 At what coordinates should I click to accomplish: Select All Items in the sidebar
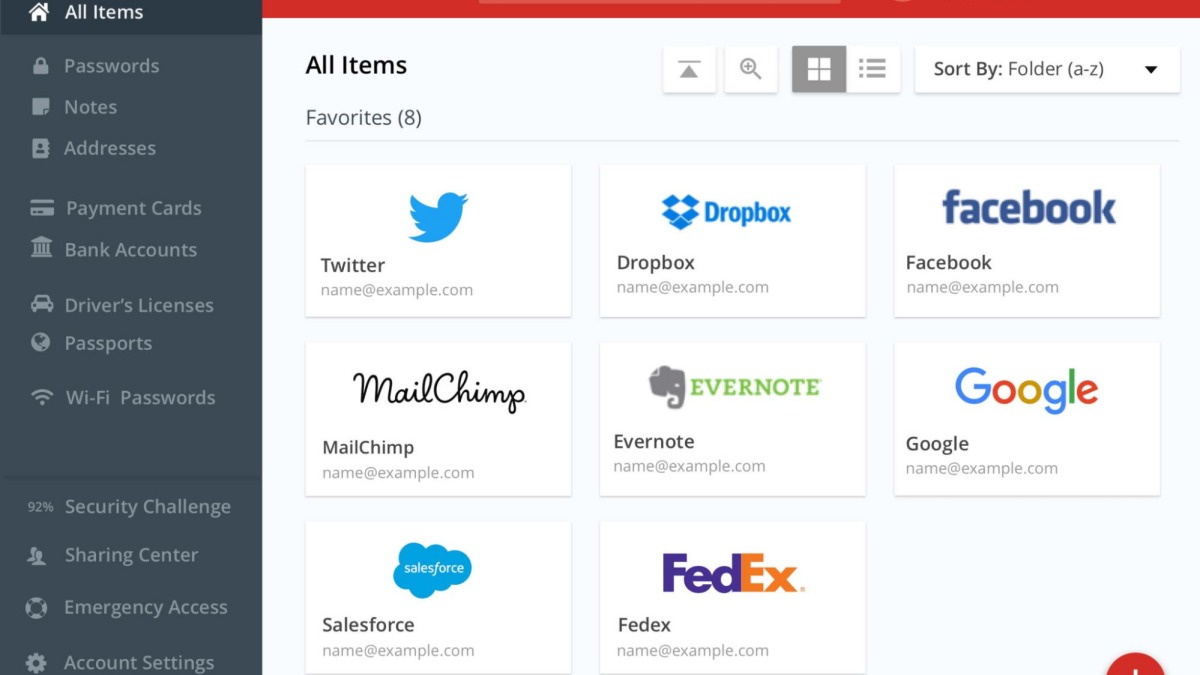(103, 13)
